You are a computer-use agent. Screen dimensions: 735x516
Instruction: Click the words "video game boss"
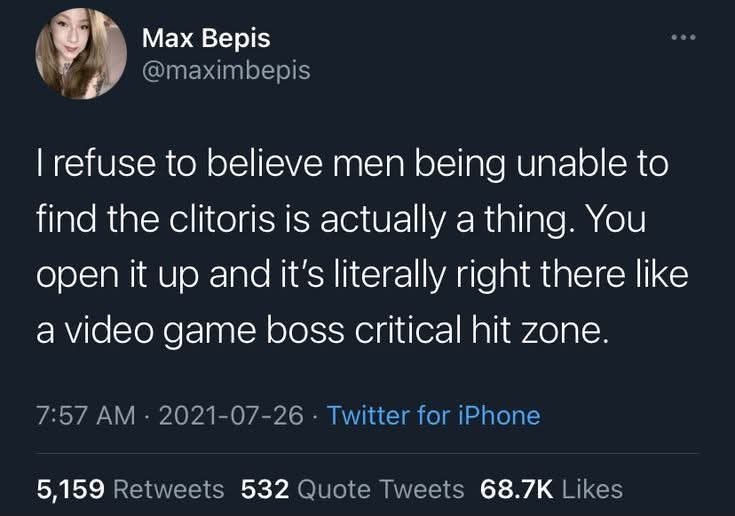click(x=204, y=331)
